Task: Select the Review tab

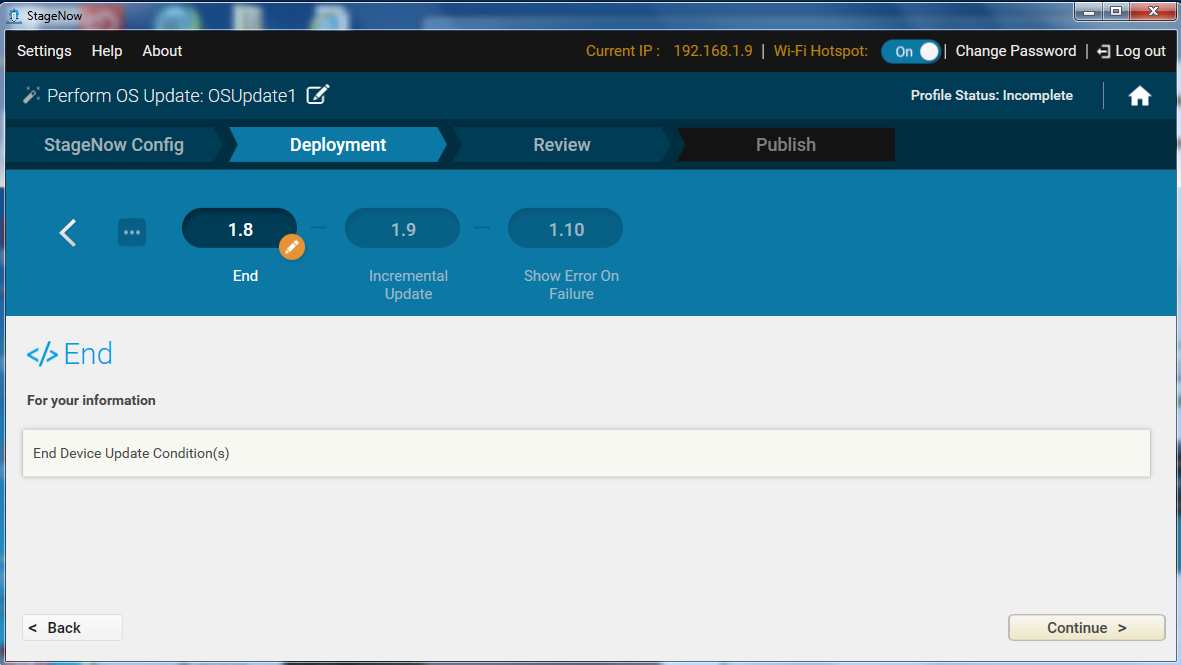Action: (561, 145)
